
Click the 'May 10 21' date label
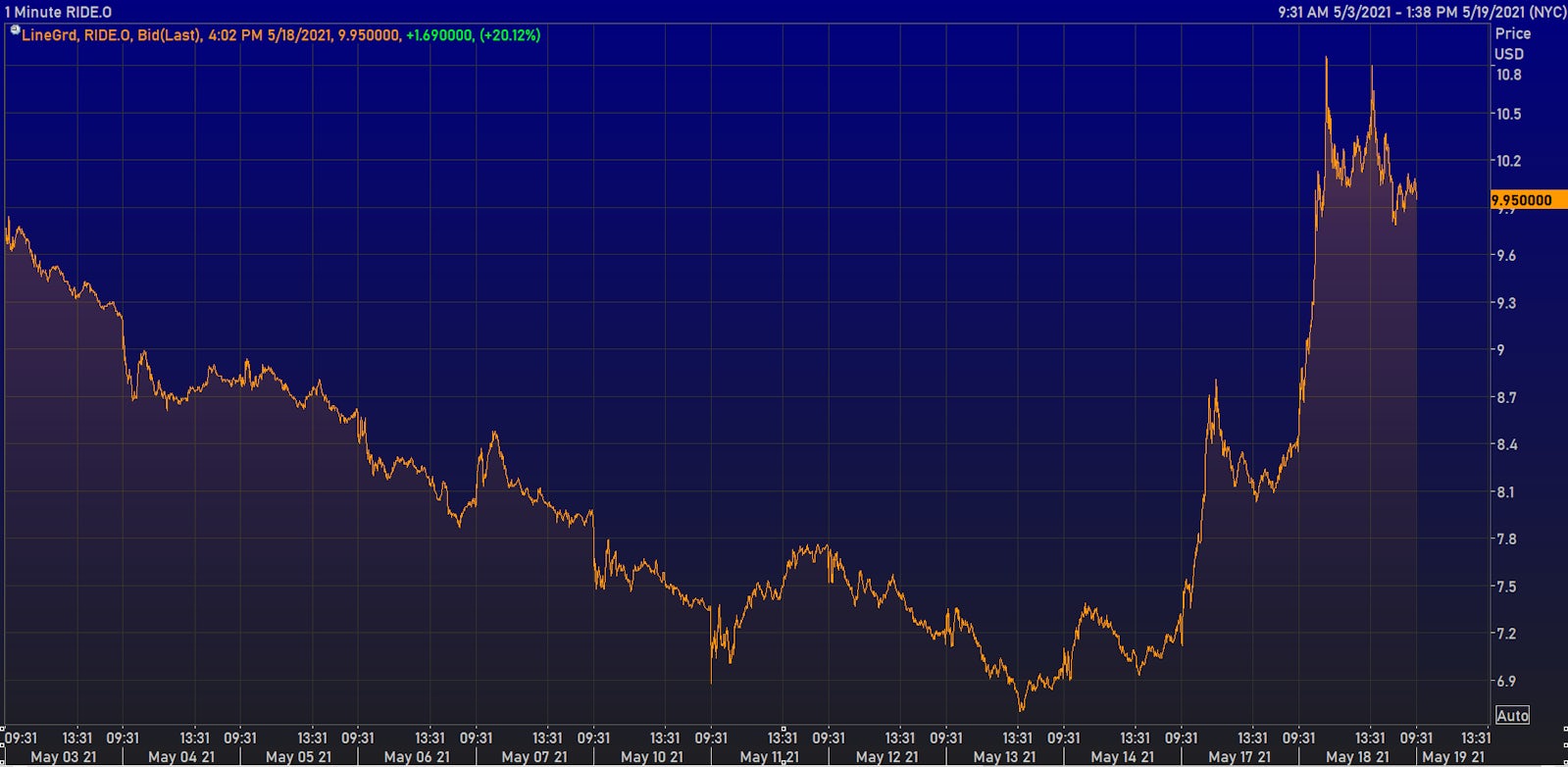coord(652,757)
